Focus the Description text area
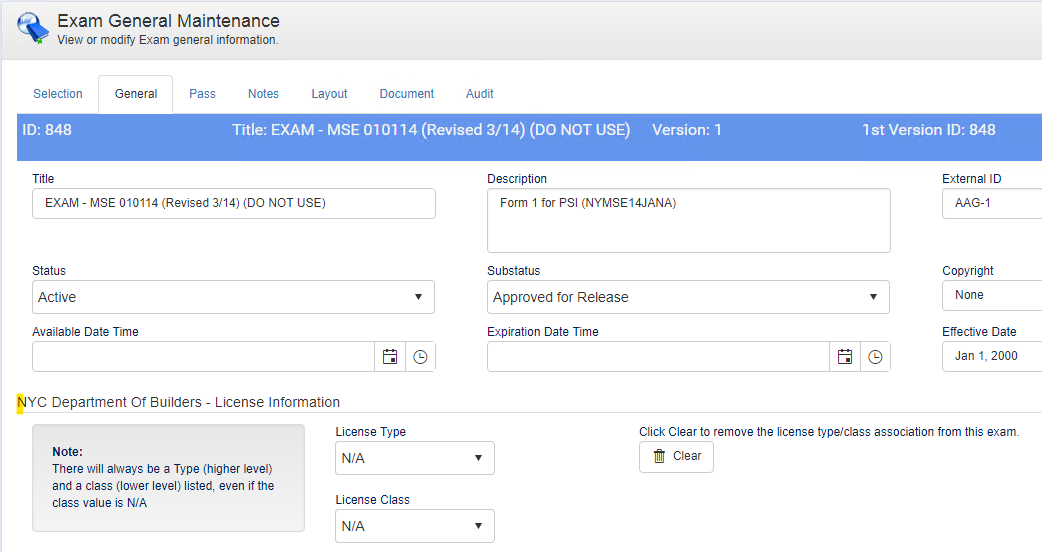1042x552 pixels. 688,220
